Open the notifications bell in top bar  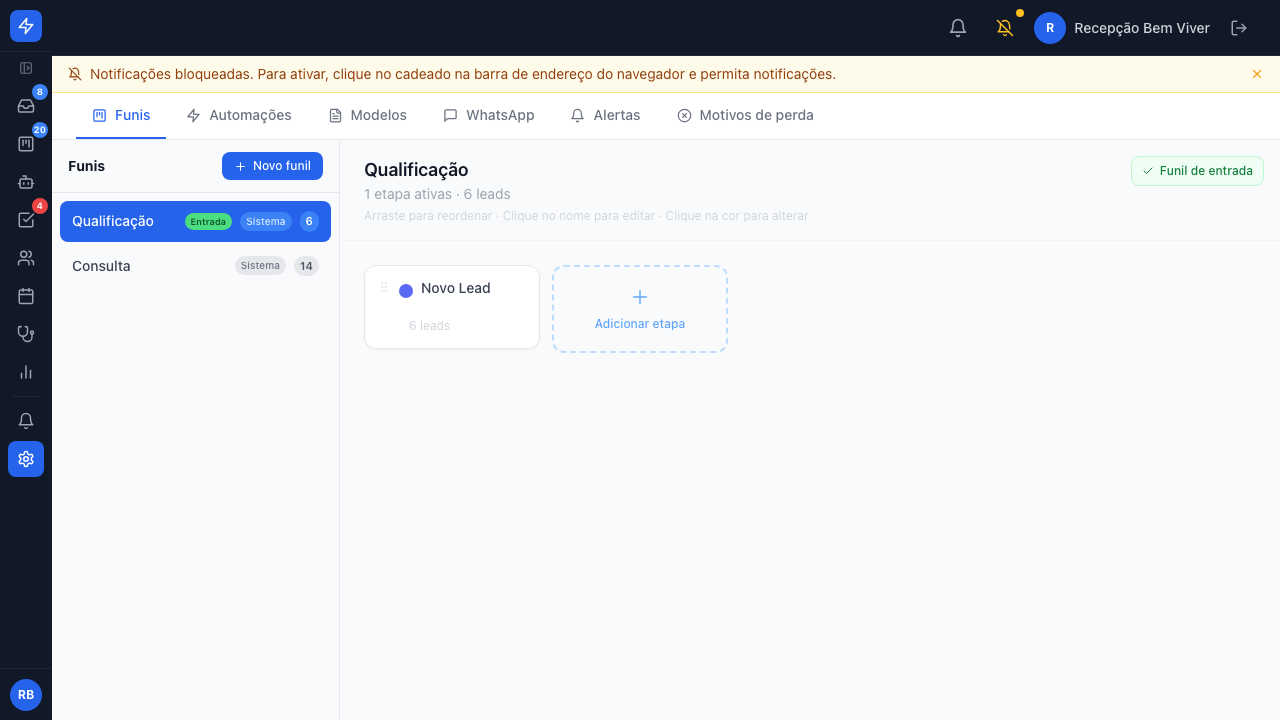[958, 28]
